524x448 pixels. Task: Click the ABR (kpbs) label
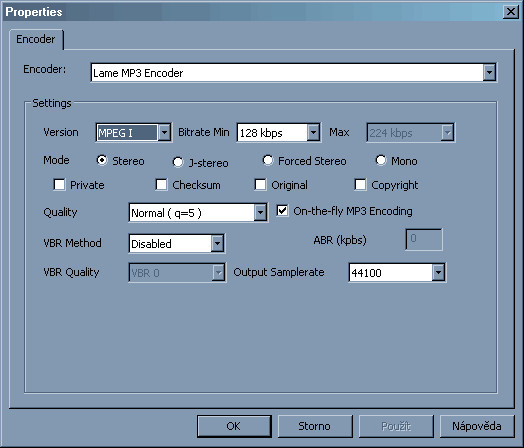pyautogui.click(x=340, y=240)
